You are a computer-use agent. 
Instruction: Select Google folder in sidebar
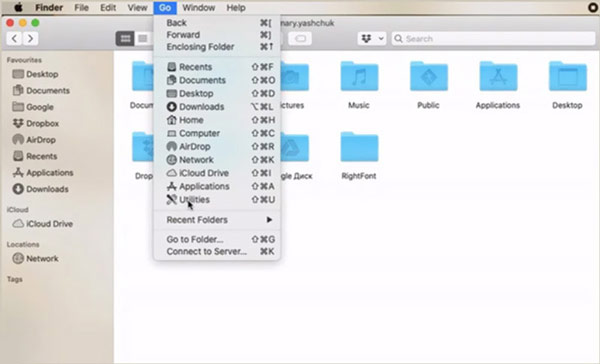tap(33, 107)
